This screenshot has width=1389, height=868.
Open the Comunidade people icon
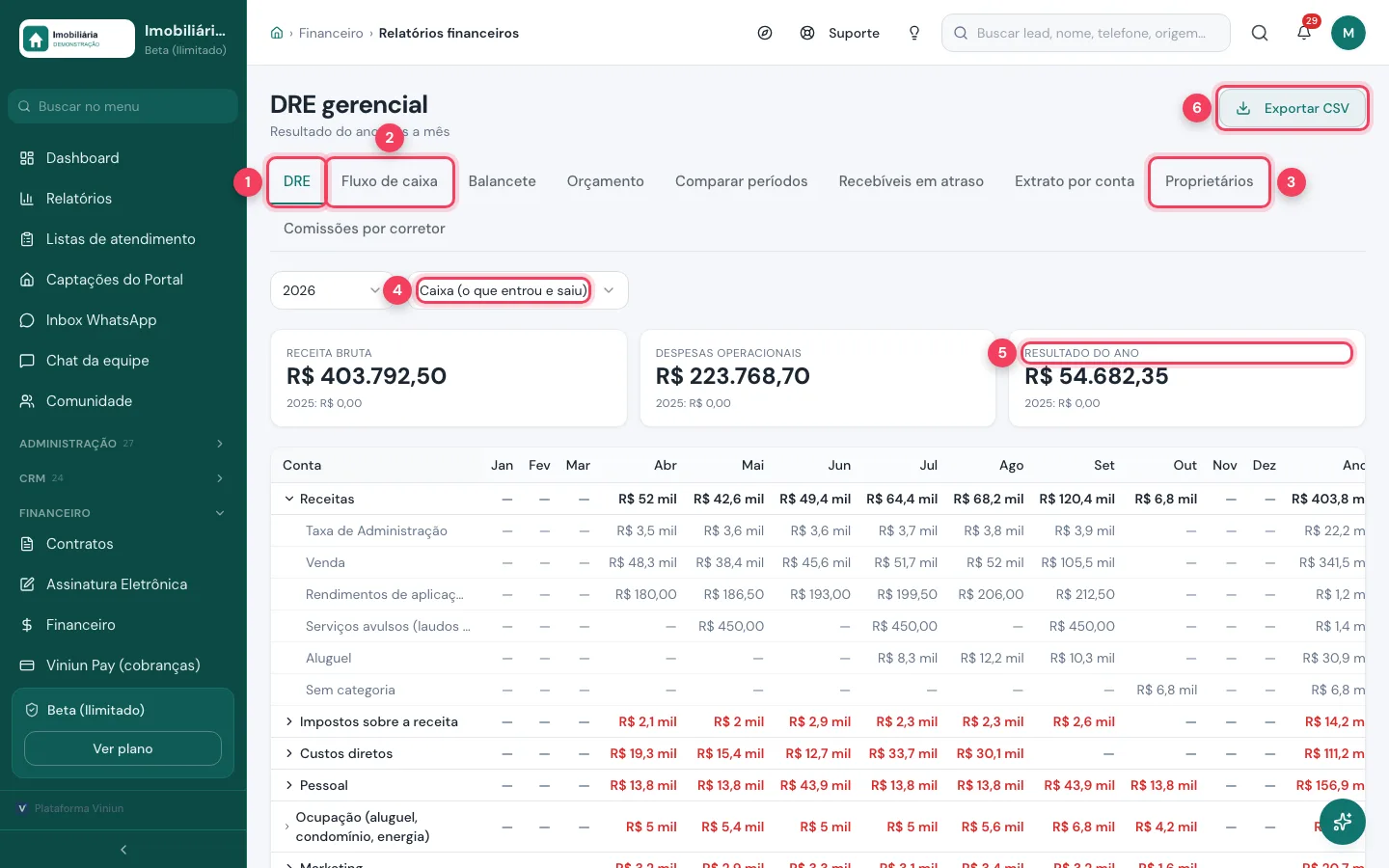tap(27, 401)
